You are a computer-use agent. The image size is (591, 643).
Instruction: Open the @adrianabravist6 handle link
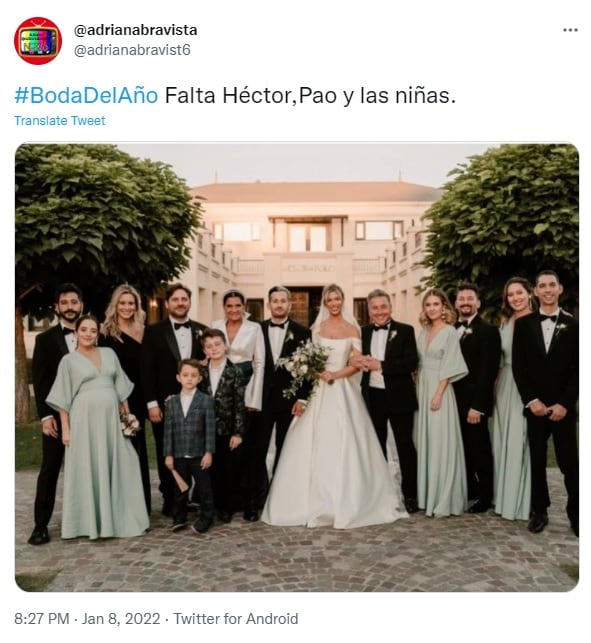click(132, 50)
